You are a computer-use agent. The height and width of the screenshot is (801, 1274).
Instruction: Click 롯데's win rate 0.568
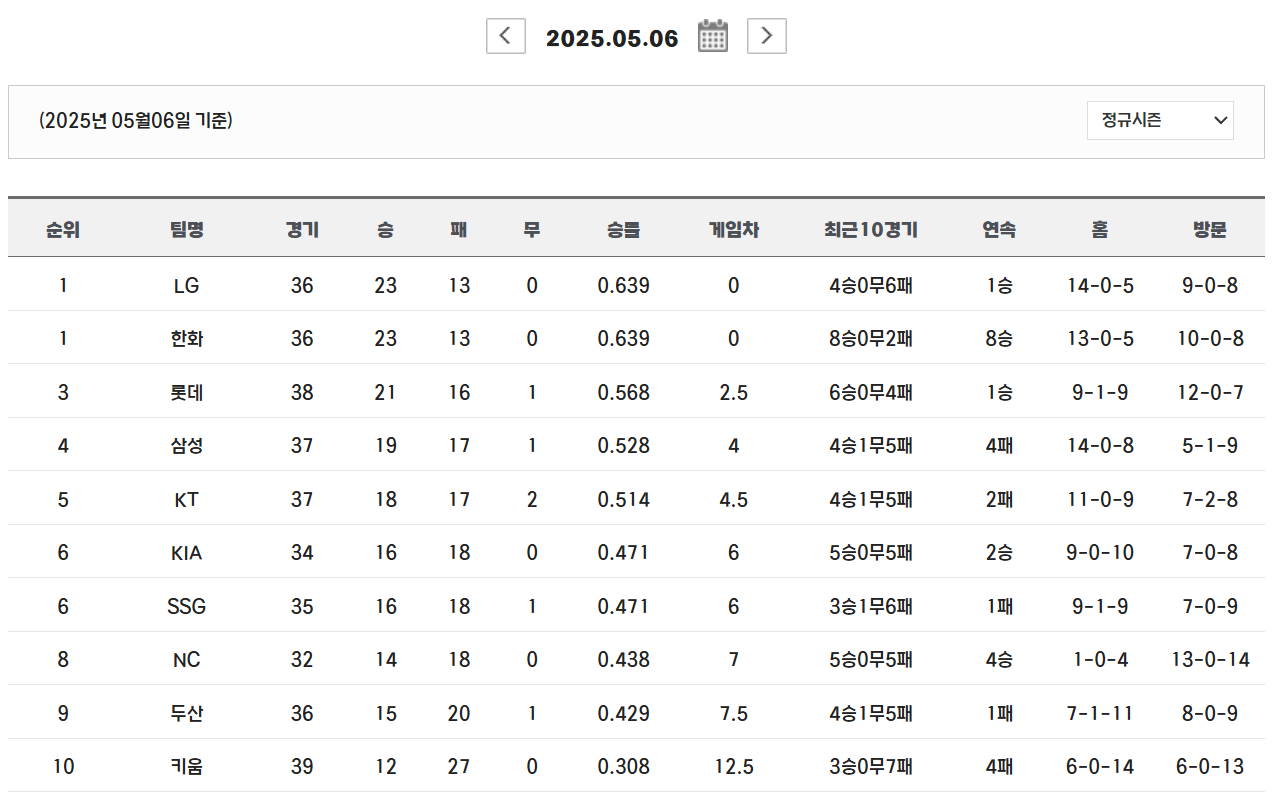tap(623, 393)
